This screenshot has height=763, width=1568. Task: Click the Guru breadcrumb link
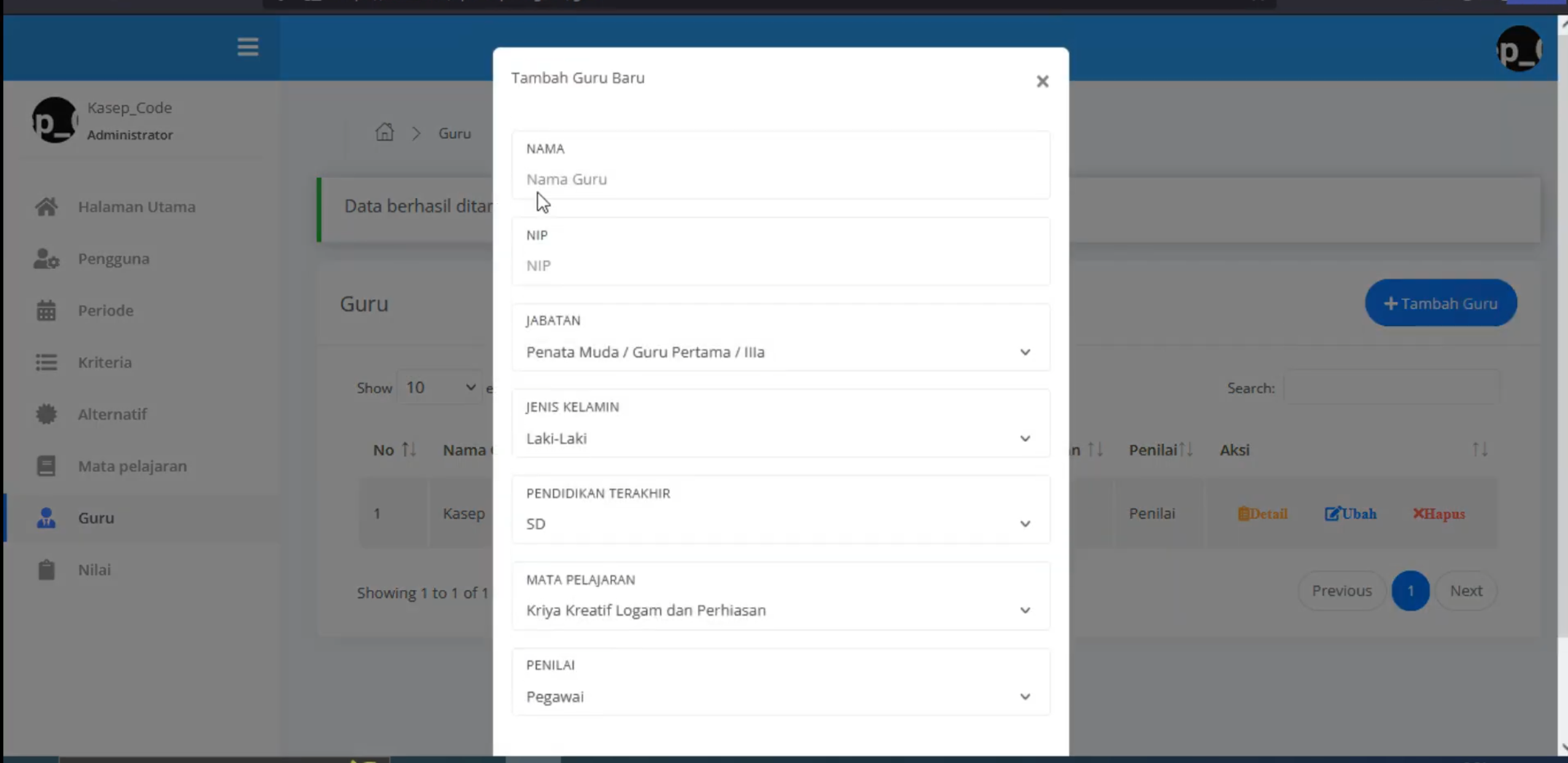click(x=454, y=133)
